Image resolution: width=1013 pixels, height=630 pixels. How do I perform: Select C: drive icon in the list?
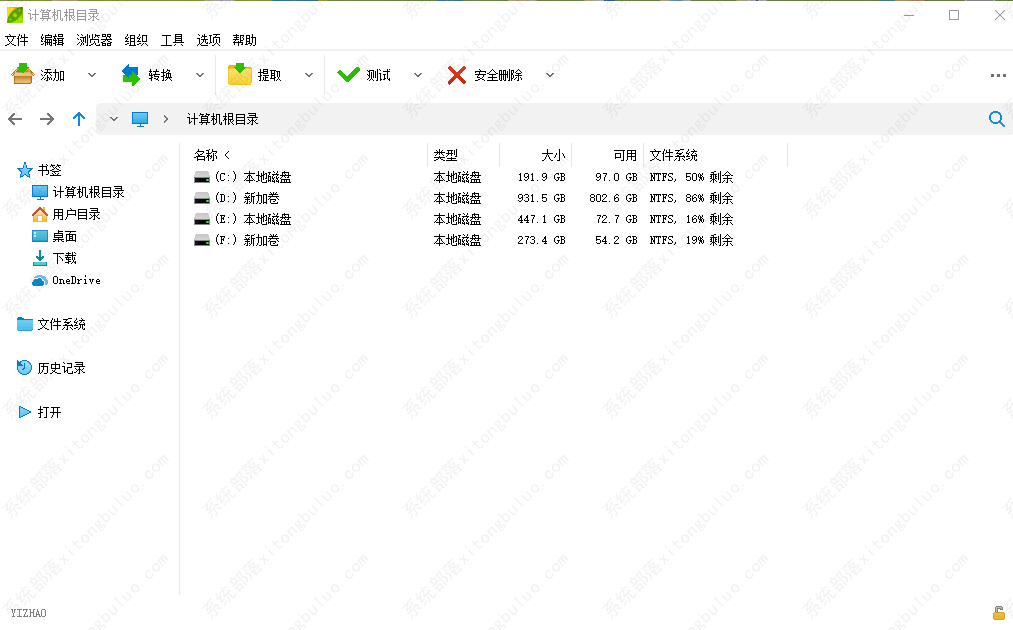[x=202, y=177]
